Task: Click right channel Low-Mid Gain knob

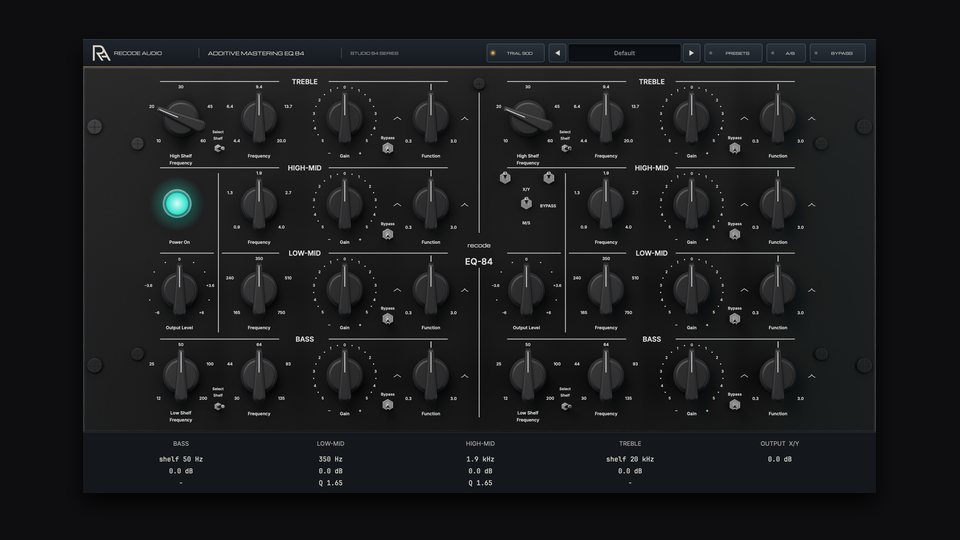Action: pyautogui.click(x=692, y=289)
